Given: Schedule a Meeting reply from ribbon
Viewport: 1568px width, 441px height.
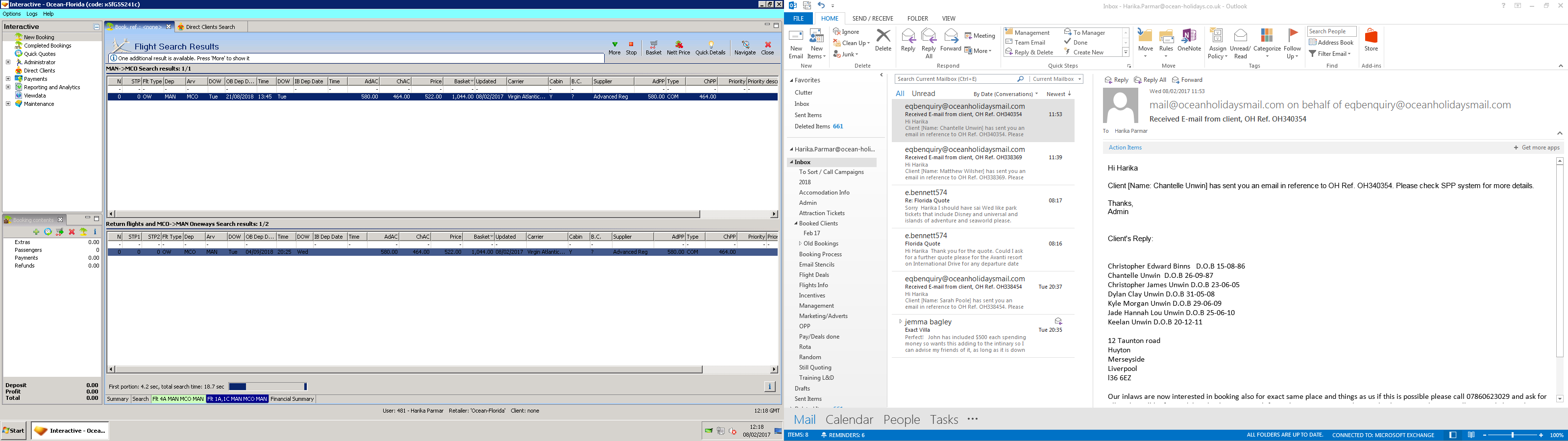Looking at the screenshot, I should tap(980, 35).
